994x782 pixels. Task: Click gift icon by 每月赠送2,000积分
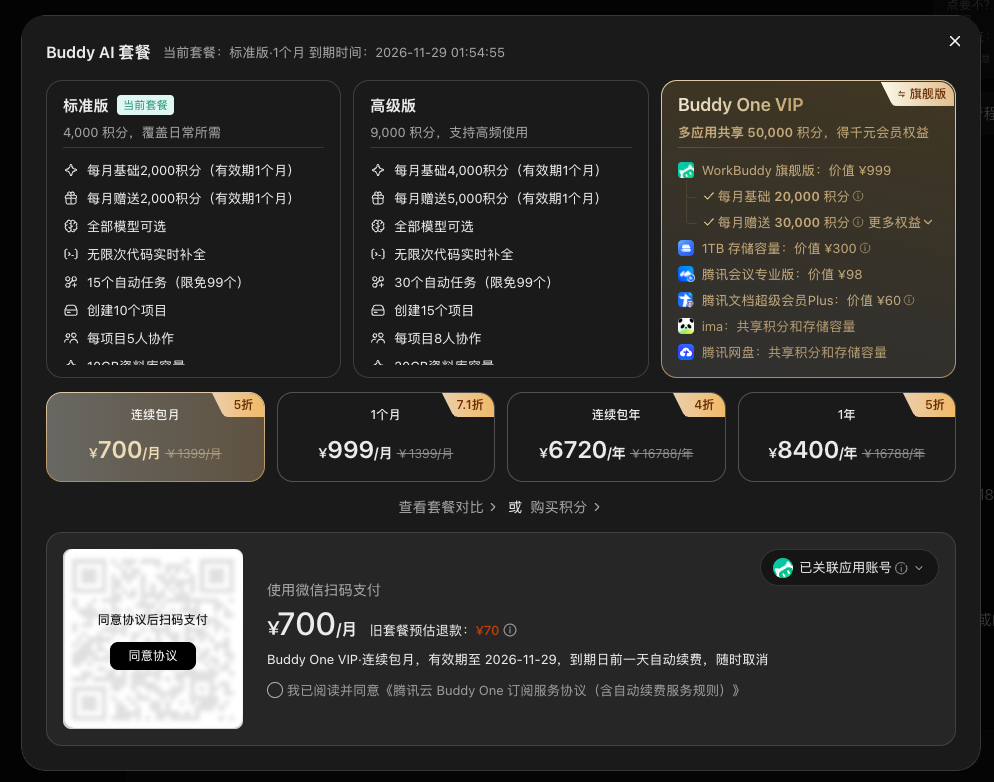[71, 198]
